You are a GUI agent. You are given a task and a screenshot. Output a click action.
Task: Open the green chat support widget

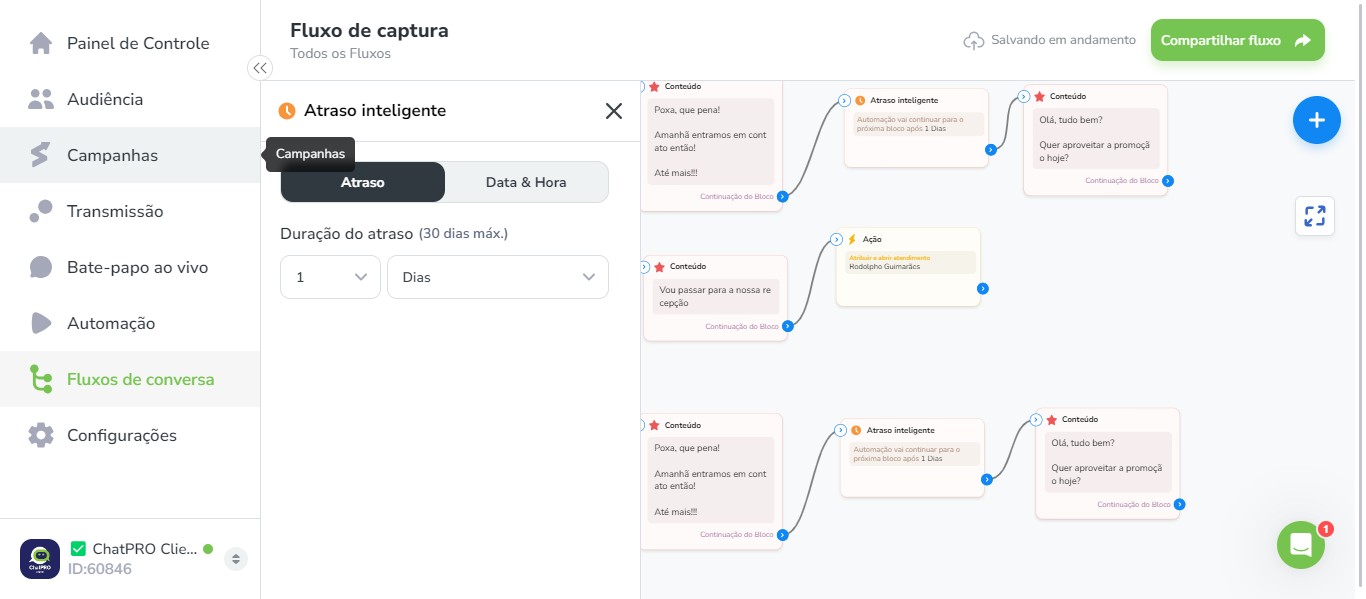(x=1301, y=545)
